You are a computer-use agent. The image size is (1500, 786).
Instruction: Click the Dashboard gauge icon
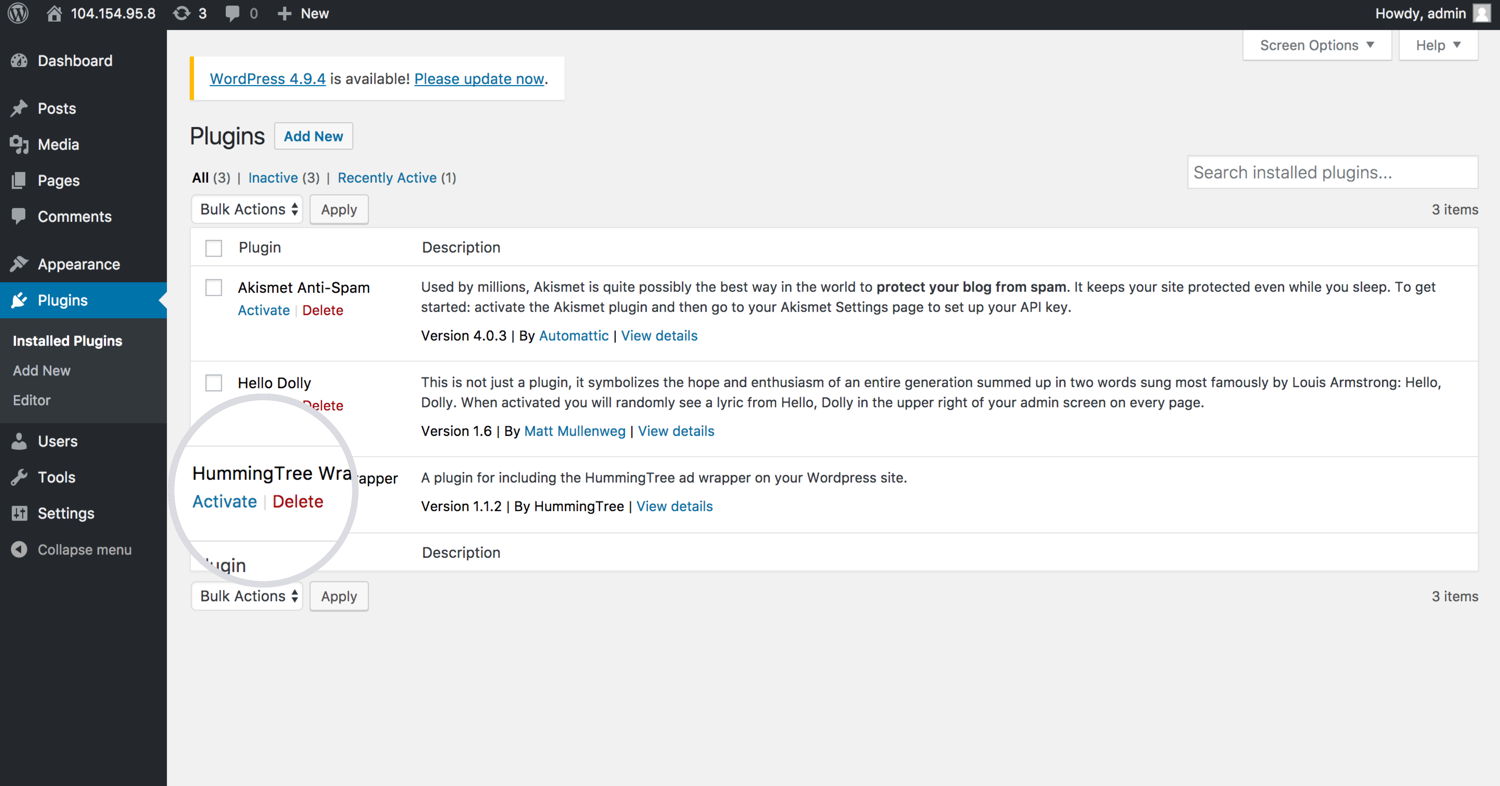pos(19,61)
